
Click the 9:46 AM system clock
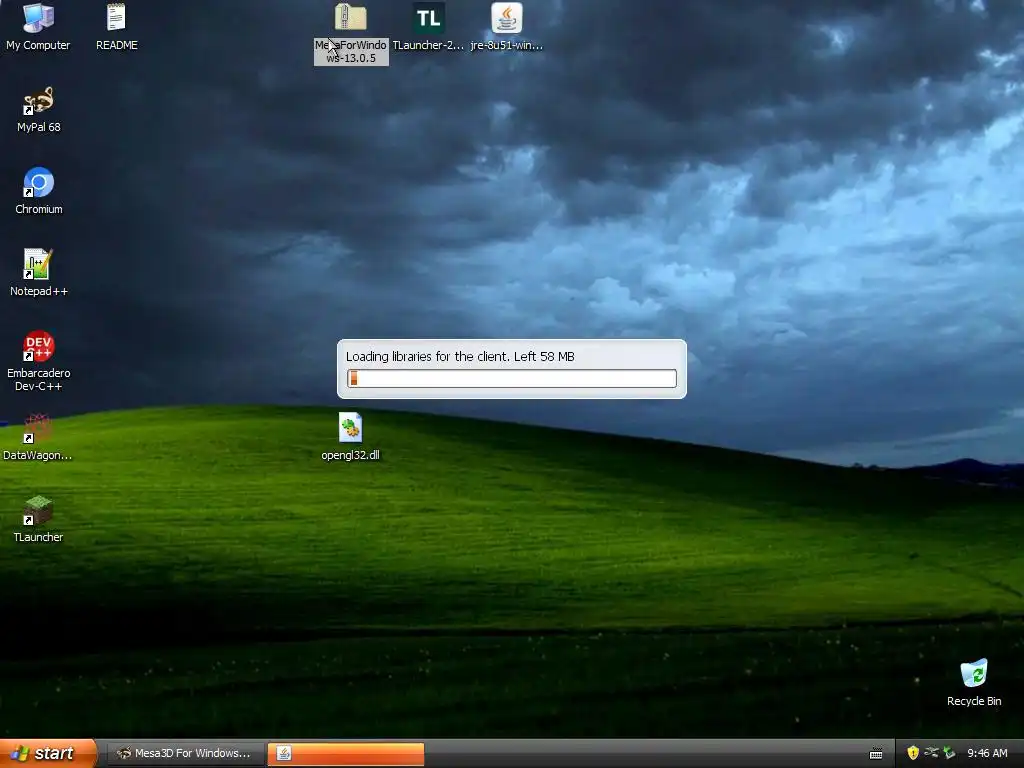point(987,753)
